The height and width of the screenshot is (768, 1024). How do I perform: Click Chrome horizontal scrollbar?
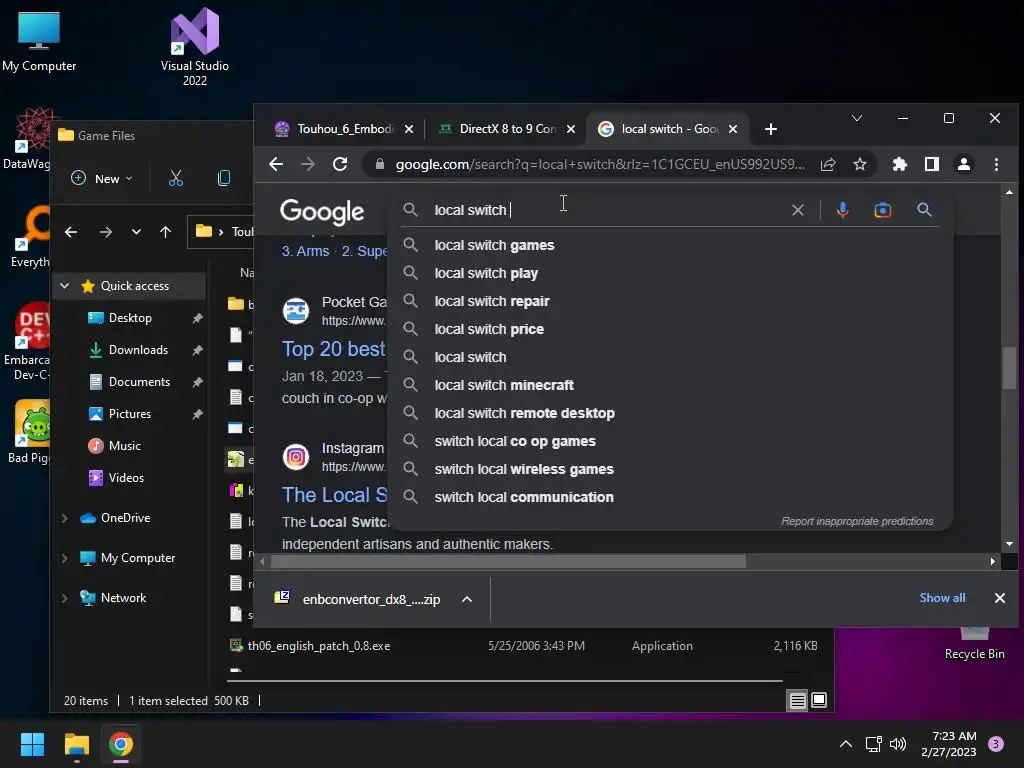508,562
